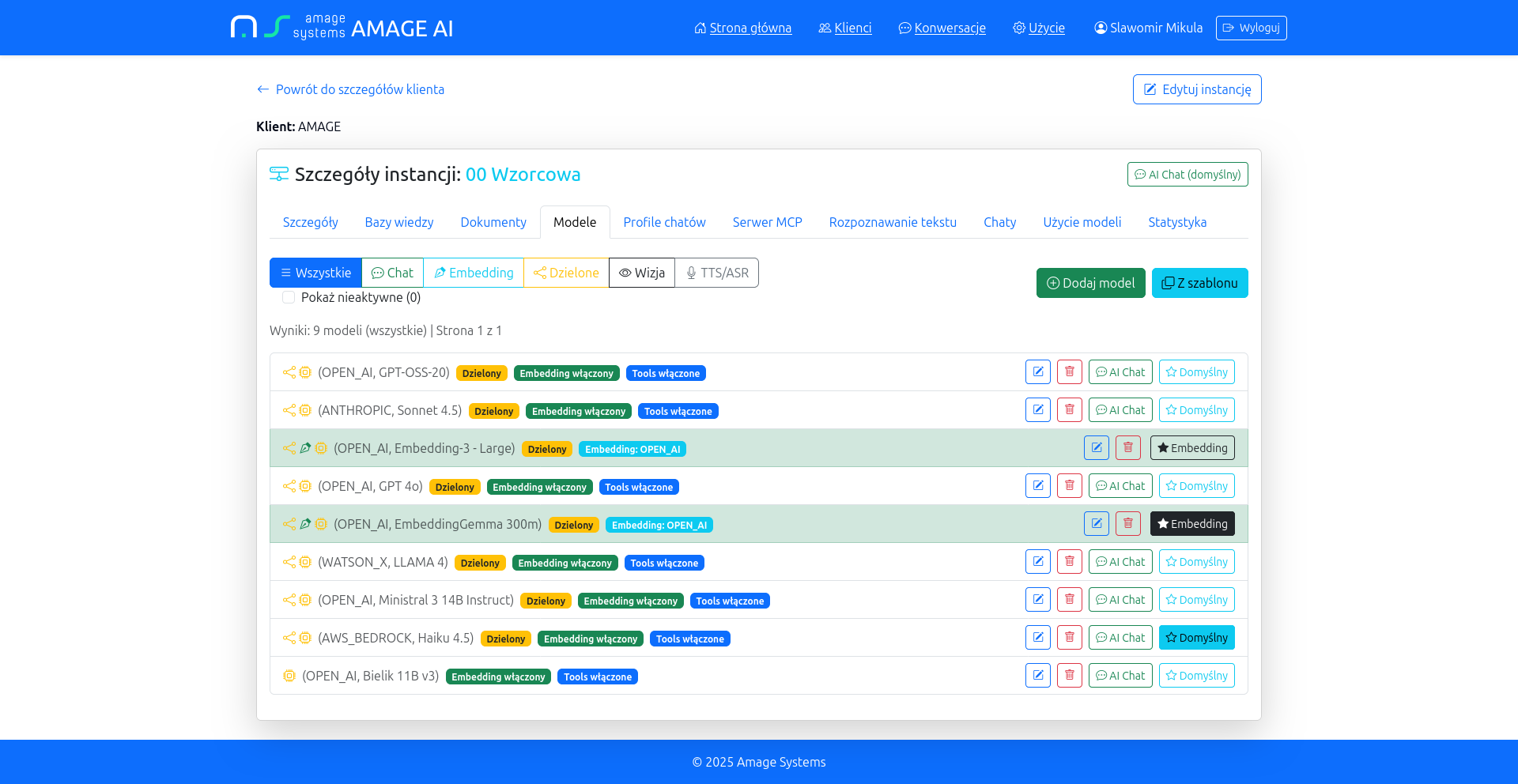Click trash icon for Bielik 11B v3
The height and width of the screenshot is (784, 1518).
click(1069, 676)
